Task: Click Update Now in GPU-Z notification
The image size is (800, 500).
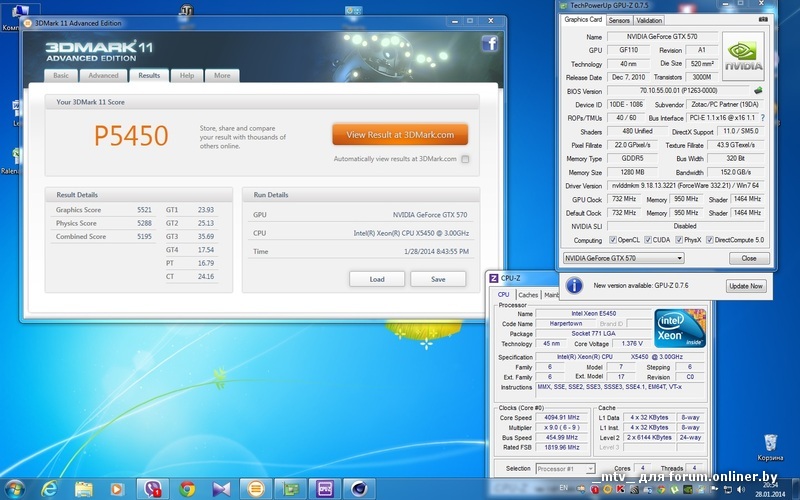Action: pyautogui.click(x=746, y=286)
